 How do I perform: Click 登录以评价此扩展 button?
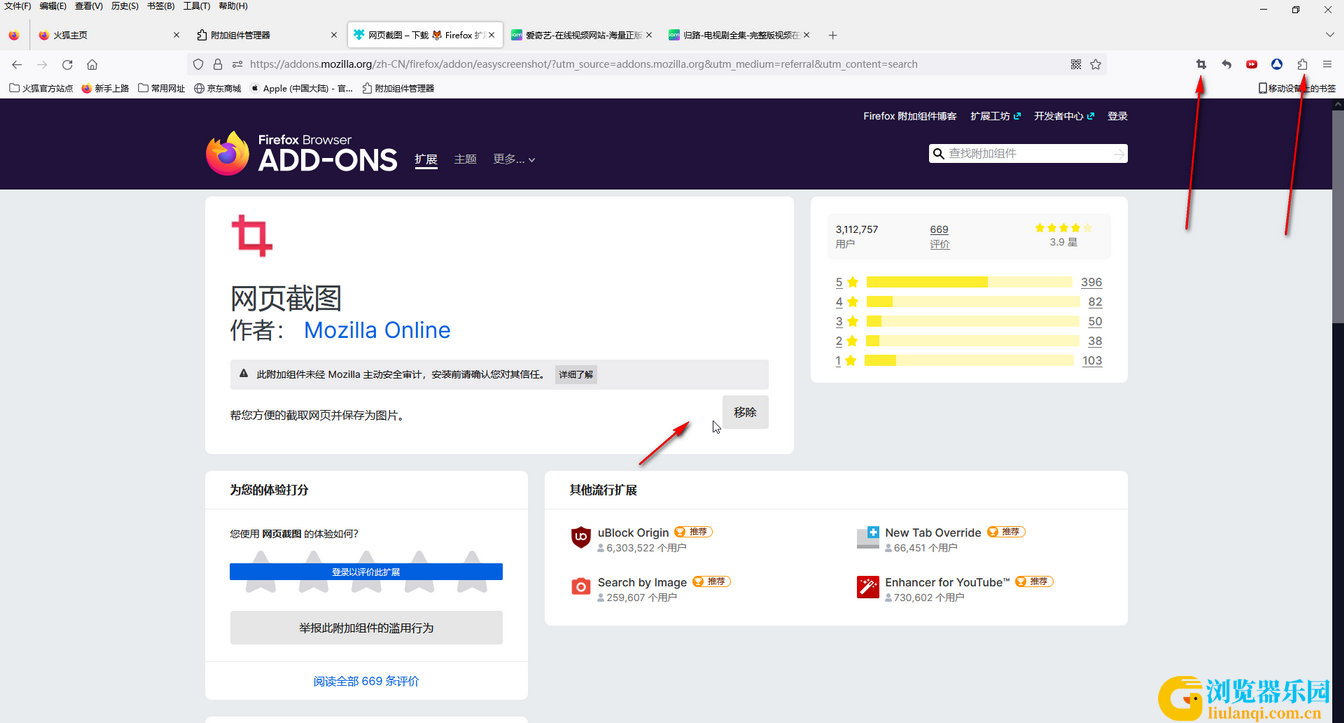[366, 572]
